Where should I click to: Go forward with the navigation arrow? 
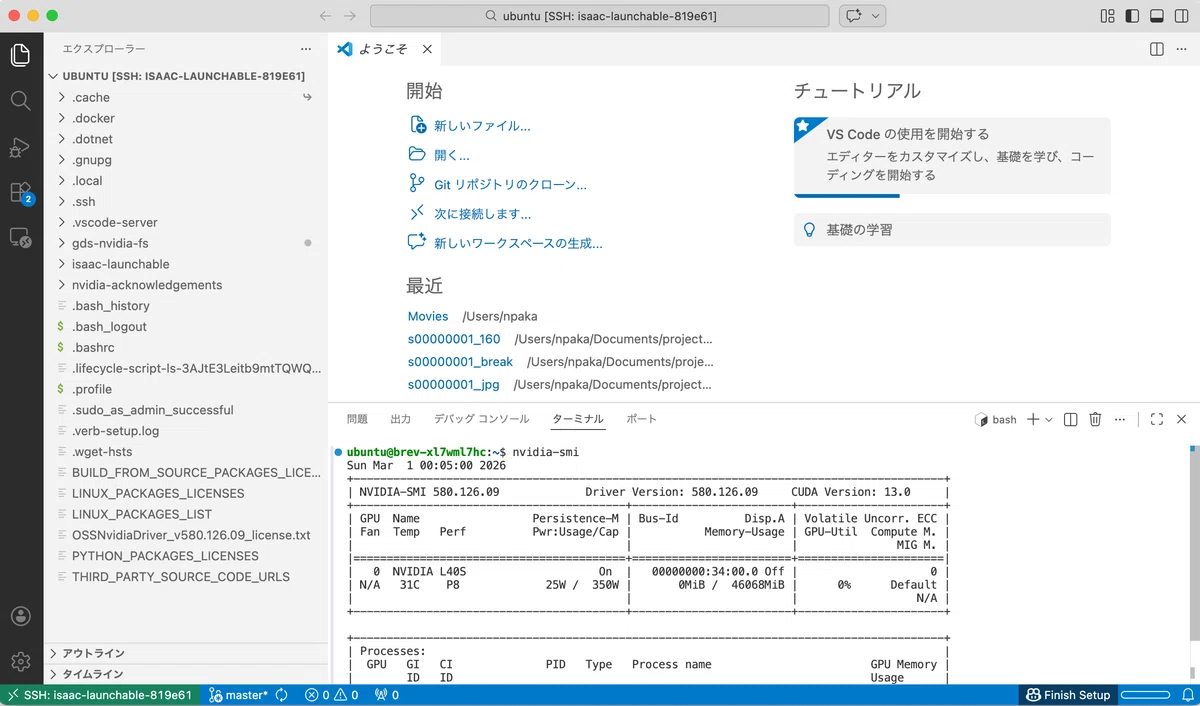click(x=350, y=16)
